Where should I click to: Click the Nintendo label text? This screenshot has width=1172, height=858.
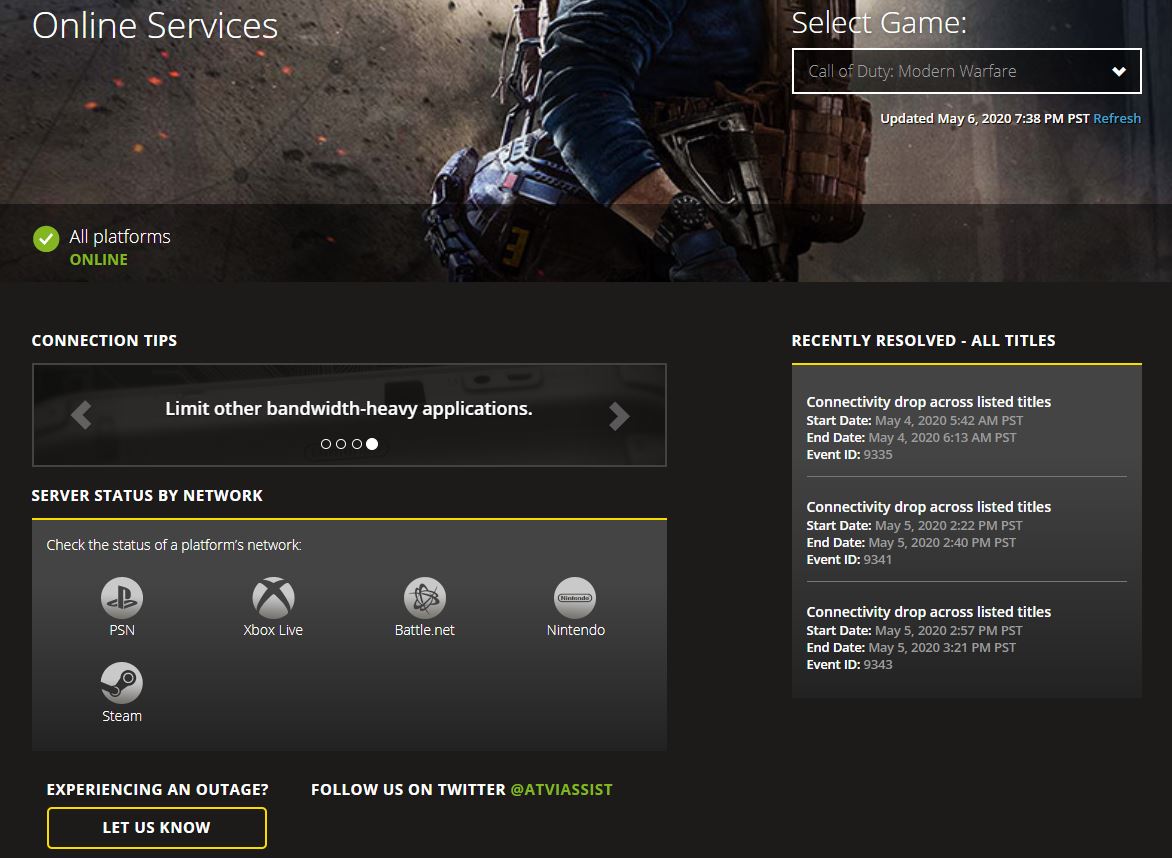tap(576, 630)
